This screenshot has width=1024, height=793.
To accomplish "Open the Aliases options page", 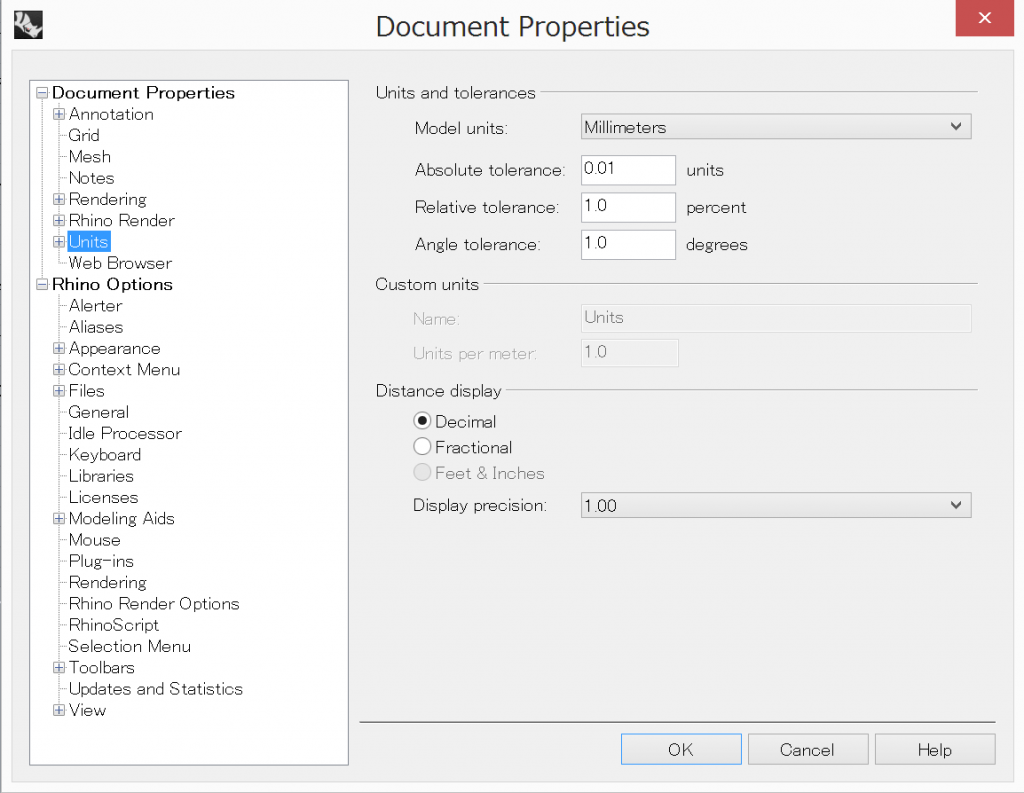I will [x=96, y=327].
